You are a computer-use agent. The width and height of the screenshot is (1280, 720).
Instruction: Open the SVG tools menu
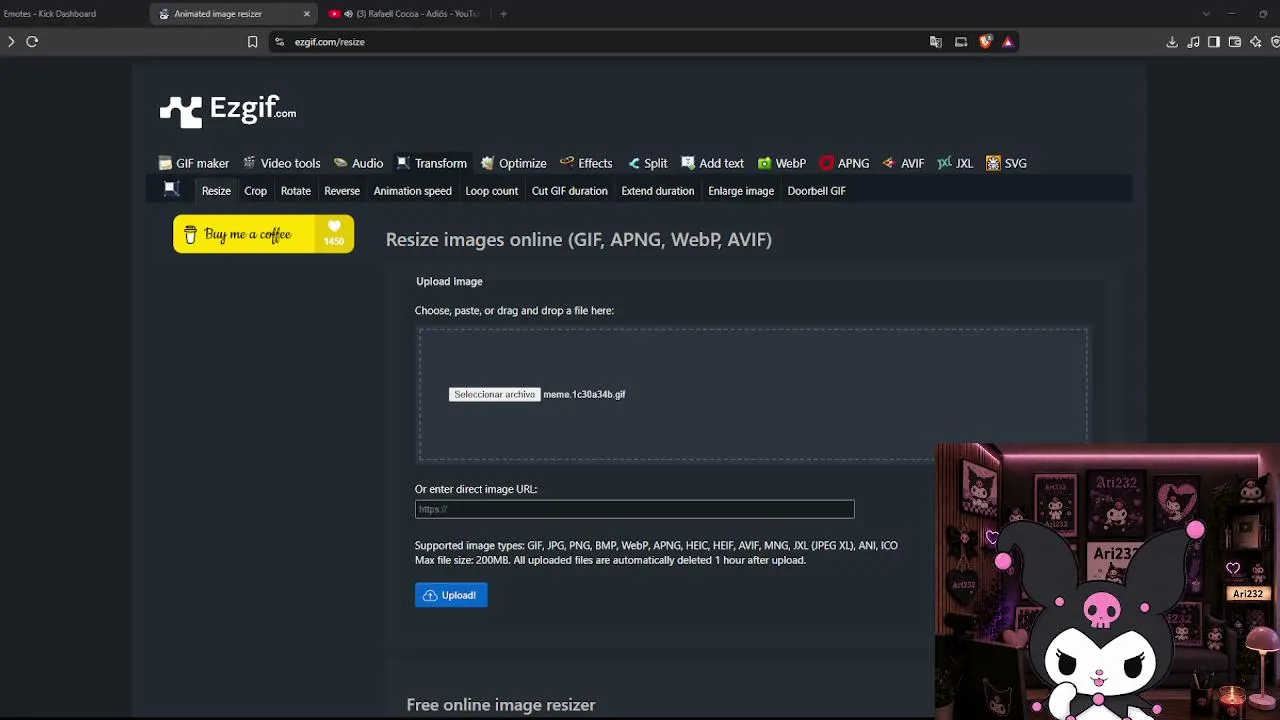tap(1006, 163)
